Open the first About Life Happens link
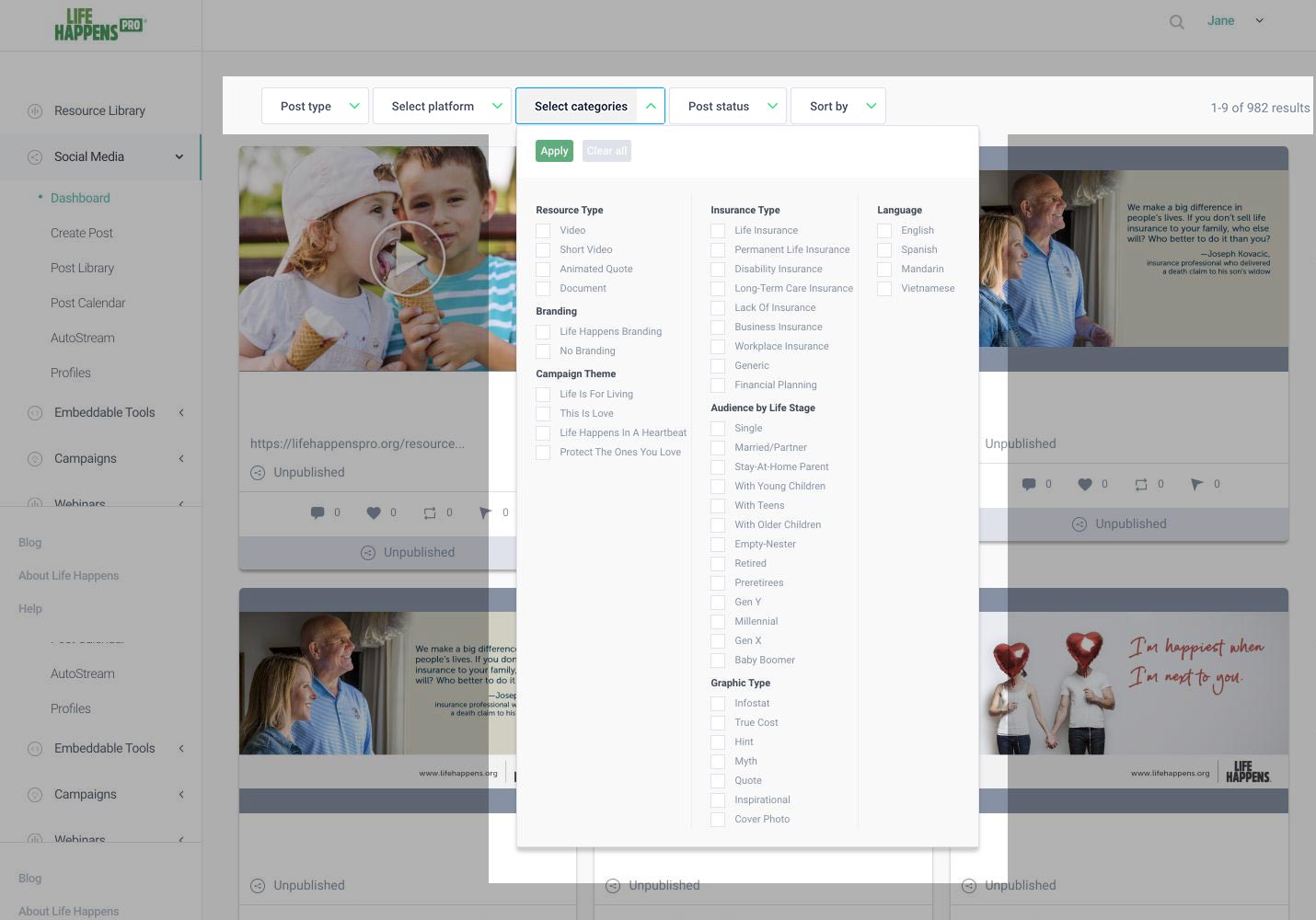Screen dimensions: 1316x920 click(69, 576)
